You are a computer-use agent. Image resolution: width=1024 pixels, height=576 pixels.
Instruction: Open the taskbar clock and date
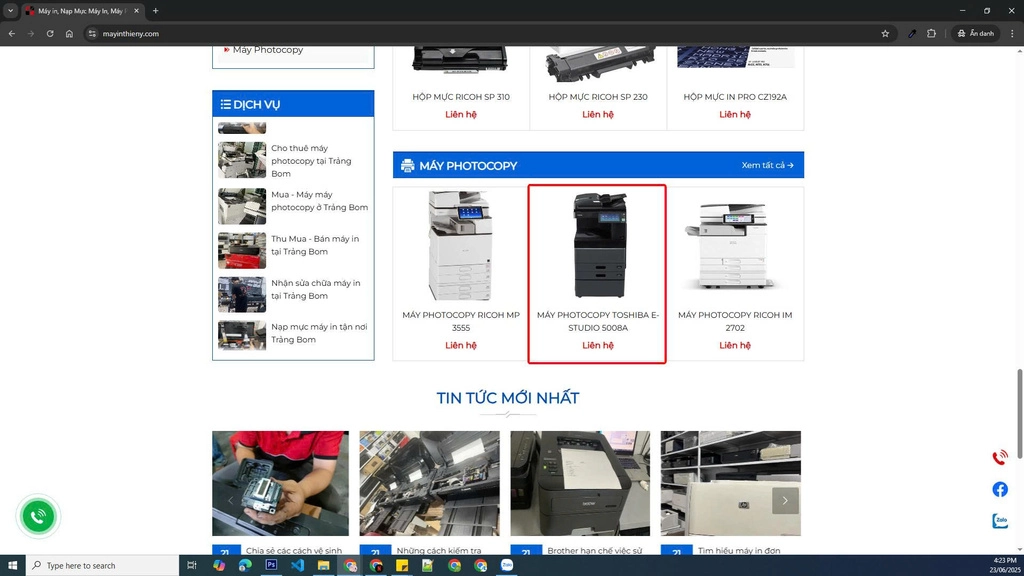point(1004,566)
